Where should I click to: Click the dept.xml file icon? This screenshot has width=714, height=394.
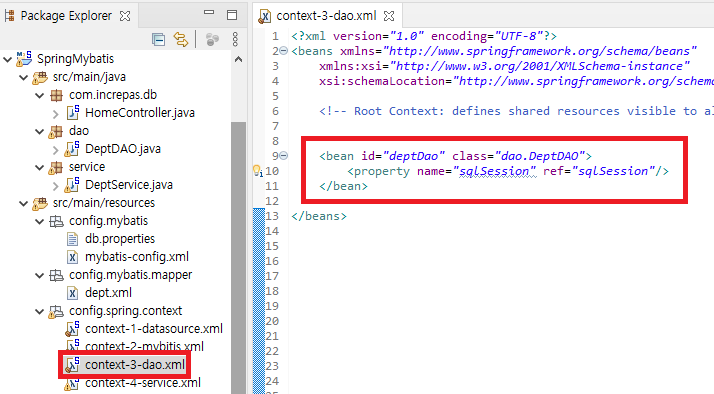tap(72, 293)
